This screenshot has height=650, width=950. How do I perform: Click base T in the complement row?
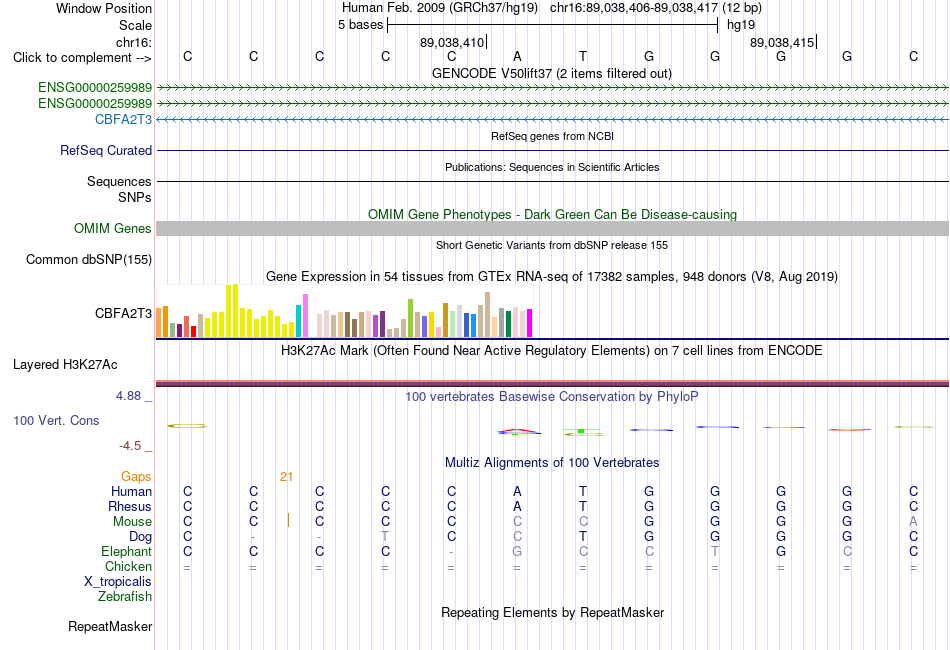583,56
